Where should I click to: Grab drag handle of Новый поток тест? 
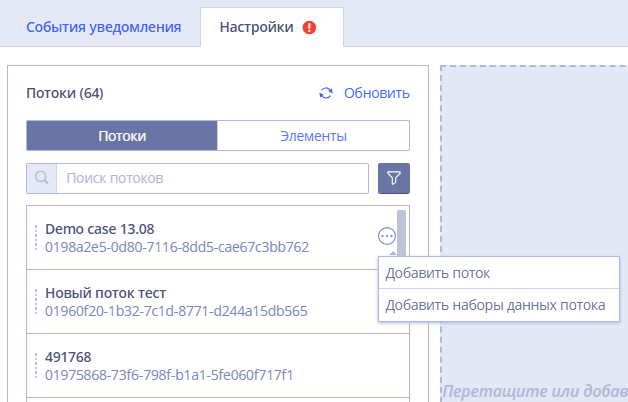(36, 302)
